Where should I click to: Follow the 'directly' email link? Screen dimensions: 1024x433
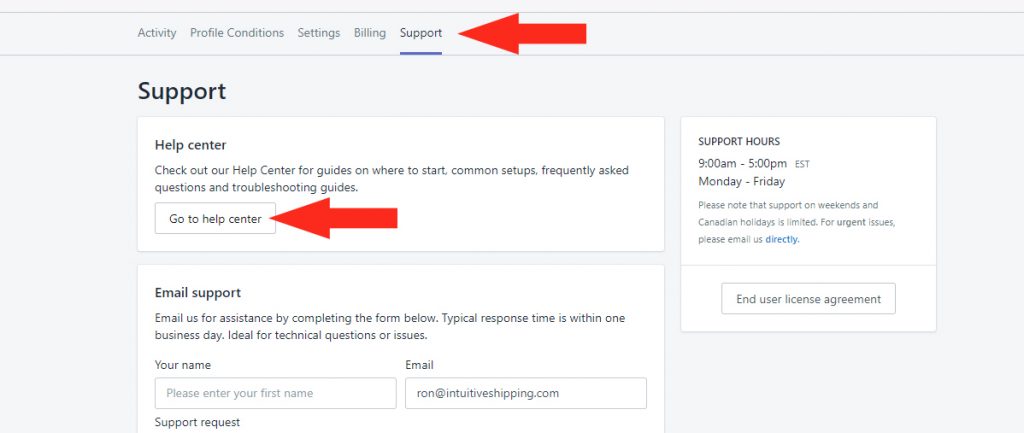click(x=782, y=239)
